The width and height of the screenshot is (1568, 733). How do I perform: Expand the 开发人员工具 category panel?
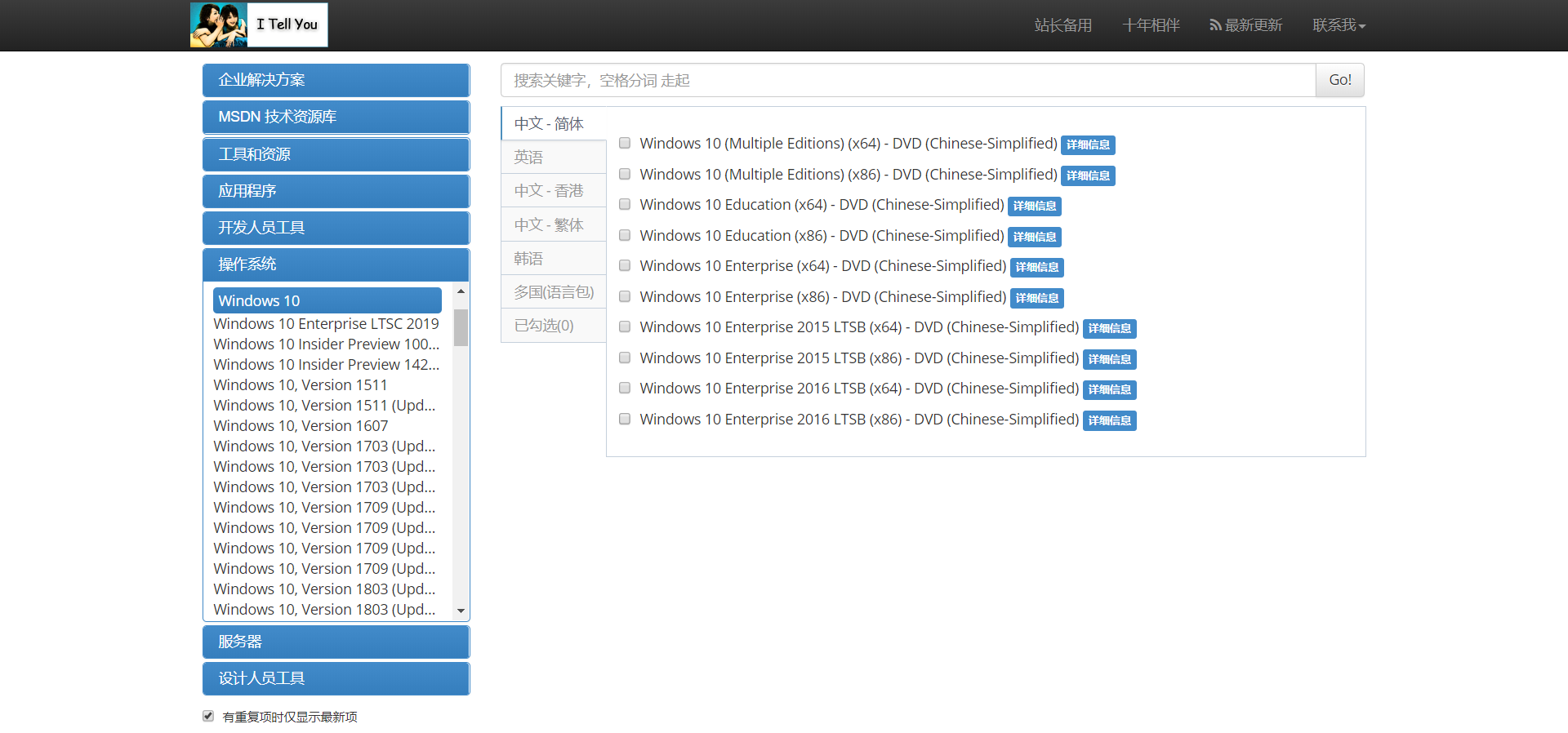click(336, 228)
